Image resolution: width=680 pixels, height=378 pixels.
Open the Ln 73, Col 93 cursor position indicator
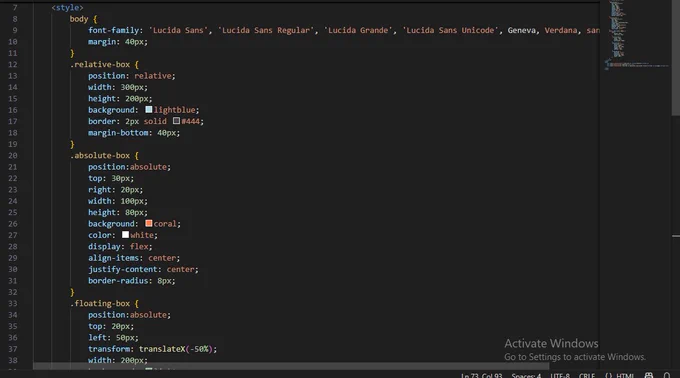(481, 375)
